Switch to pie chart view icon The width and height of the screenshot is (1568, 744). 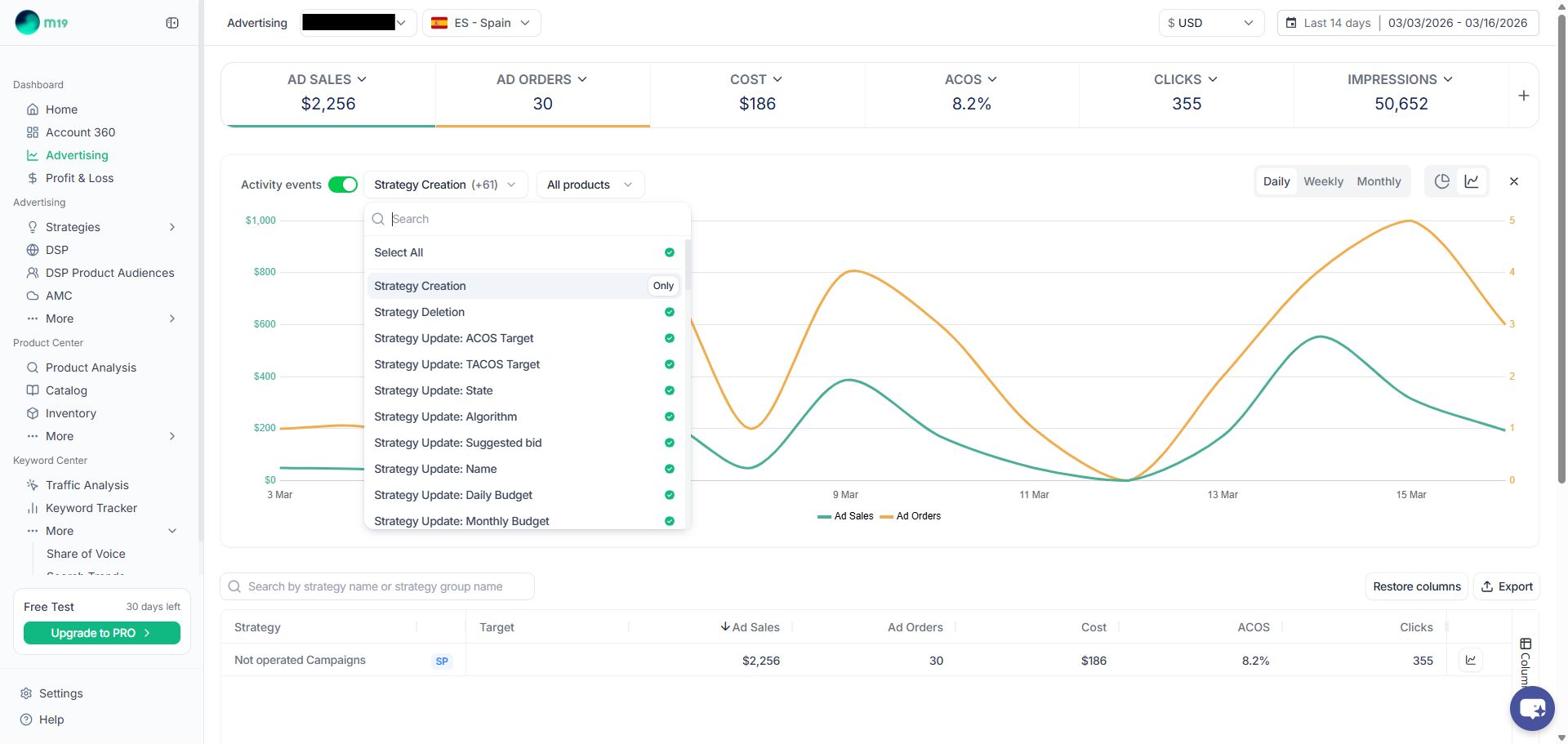pos(1442,181)
